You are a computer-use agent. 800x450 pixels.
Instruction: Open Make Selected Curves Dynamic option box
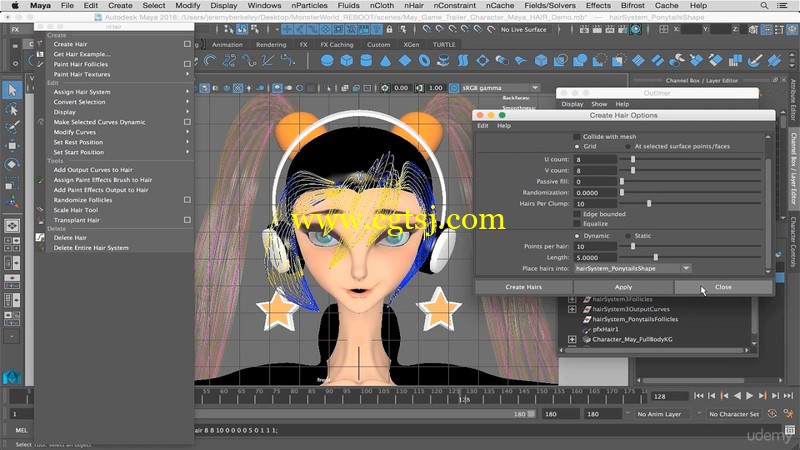[x=187, y=122]
